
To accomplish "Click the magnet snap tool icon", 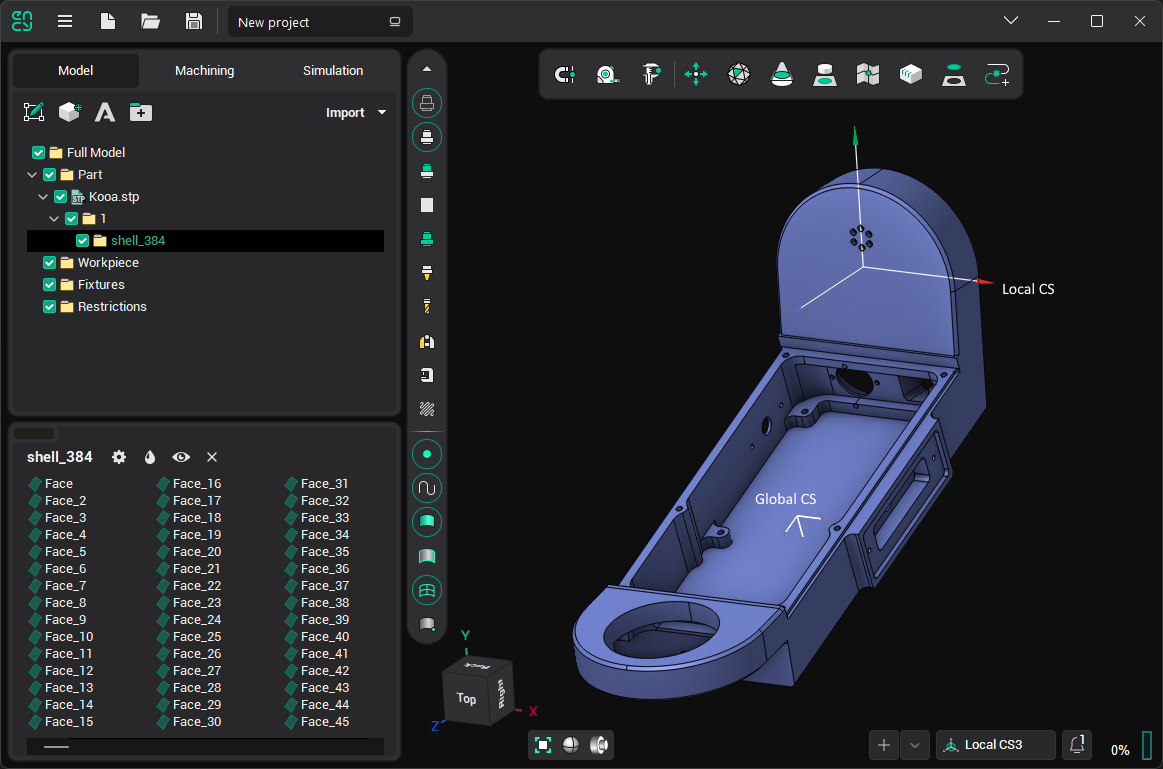I will tap(565, 74).
